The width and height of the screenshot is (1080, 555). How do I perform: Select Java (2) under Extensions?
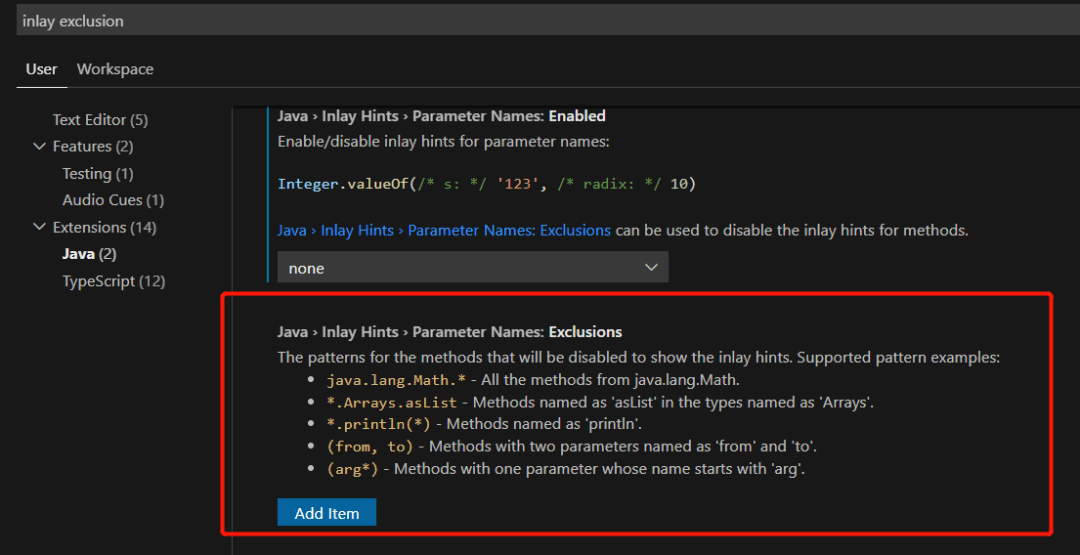(89, 255)
